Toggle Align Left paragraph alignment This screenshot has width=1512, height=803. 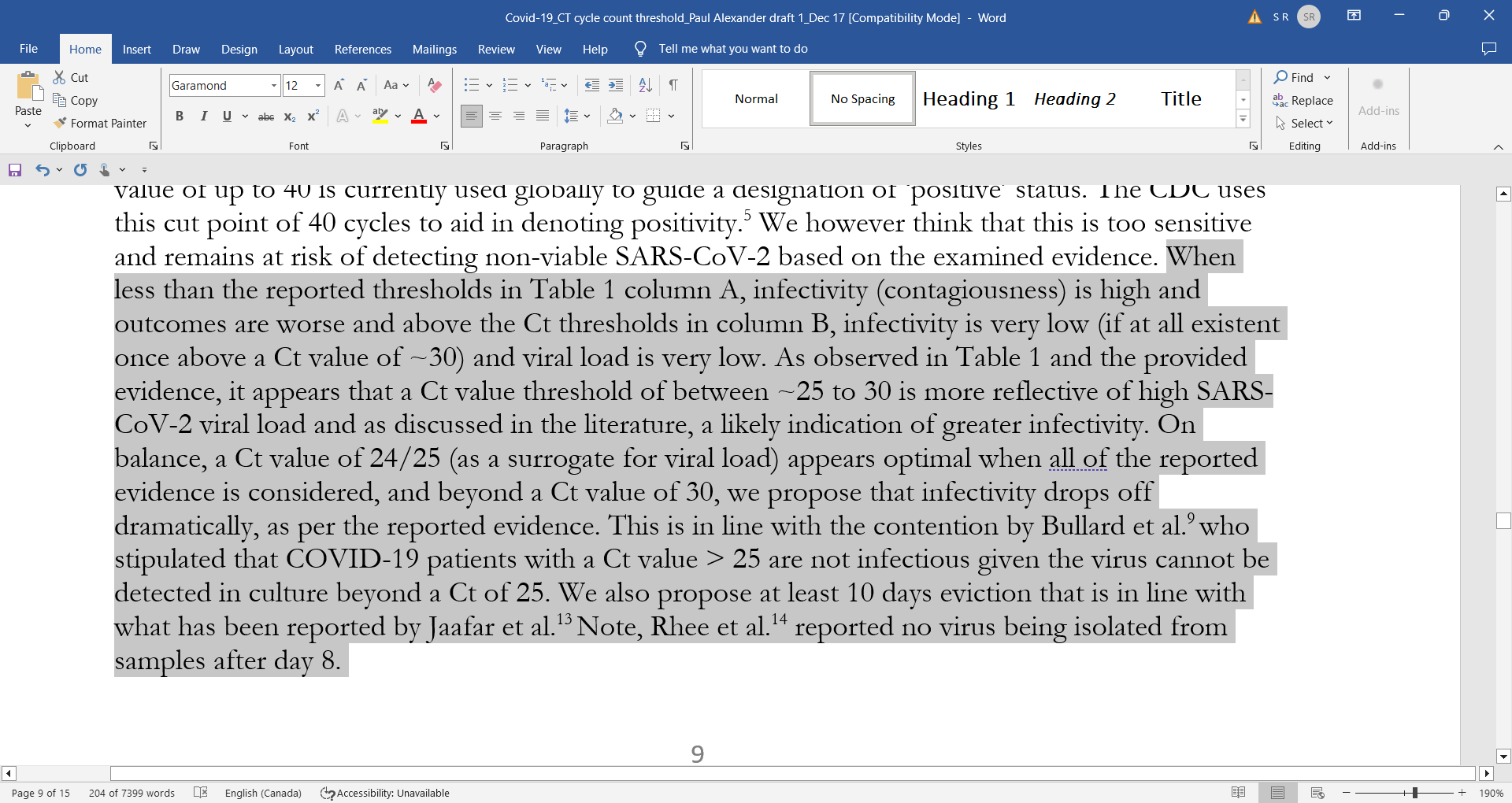pyautogui.click(x=471, y=117)
